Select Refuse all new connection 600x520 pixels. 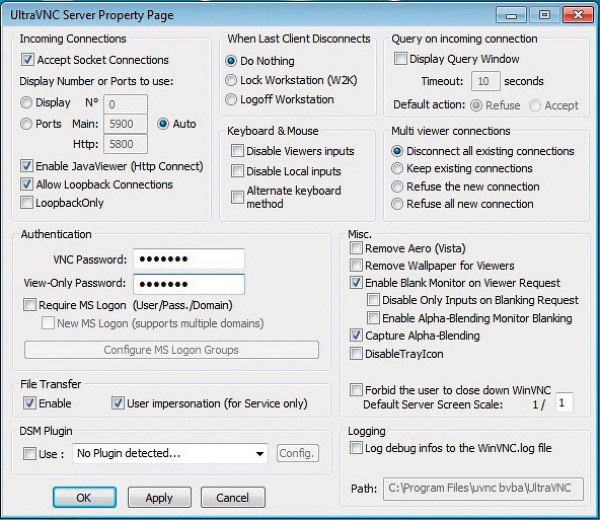[397, 204]
